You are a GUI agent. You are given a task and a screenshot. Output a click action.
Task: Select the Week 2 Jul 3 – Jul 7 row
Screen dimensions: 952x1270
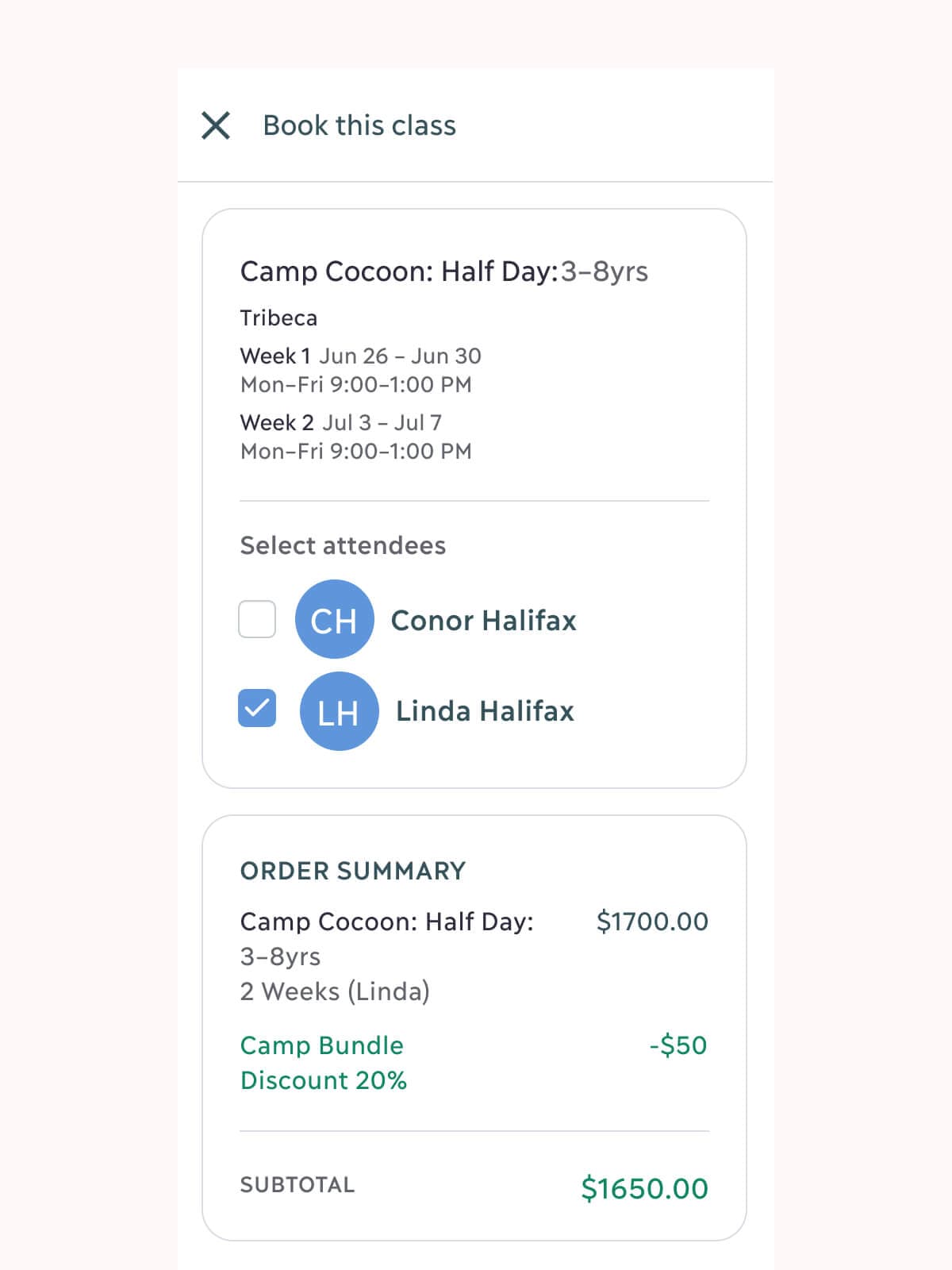tap(340, 423)
